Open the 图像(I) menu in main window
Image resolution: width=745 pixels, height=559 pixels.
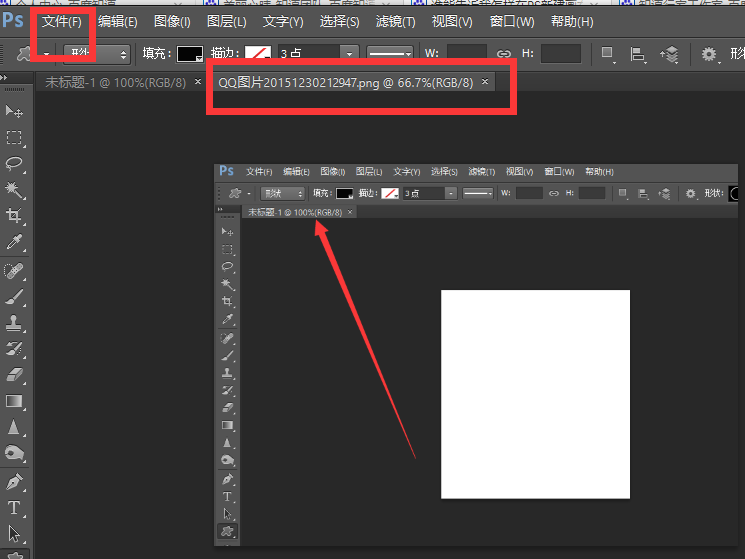pyautogui.click(x=172, y=21)
